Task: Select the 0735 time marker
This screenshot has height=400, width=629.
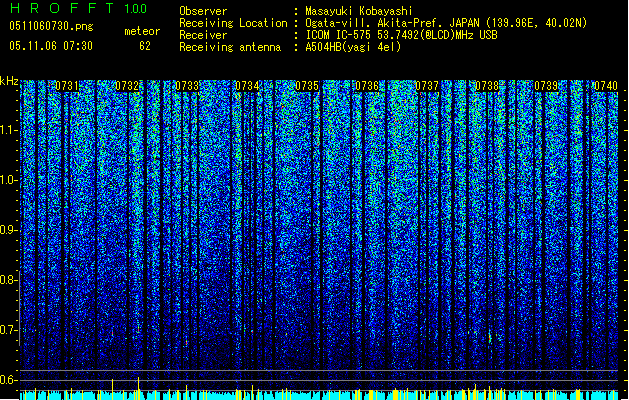Action: coord(307,86)
